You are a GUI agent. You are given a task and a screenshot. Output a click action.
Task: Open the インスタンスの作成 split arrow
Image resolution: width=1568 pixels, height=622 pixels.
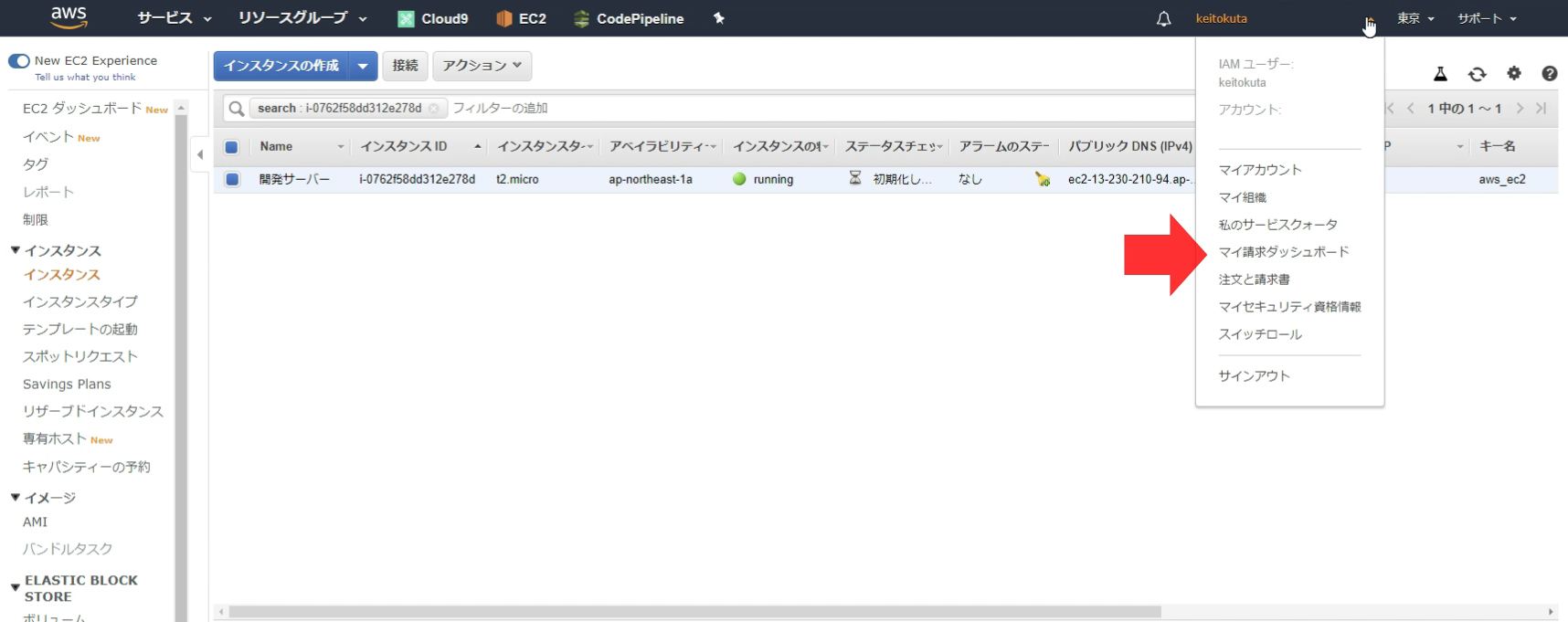364,66
